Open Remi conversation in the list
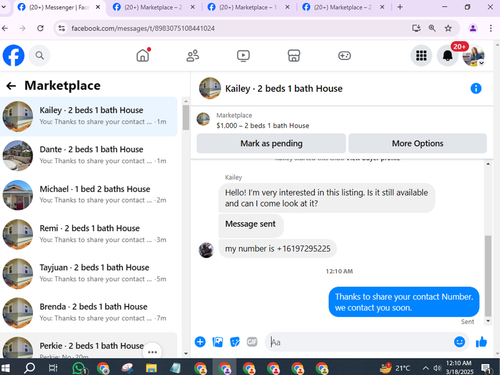 [x=89, y=234]
